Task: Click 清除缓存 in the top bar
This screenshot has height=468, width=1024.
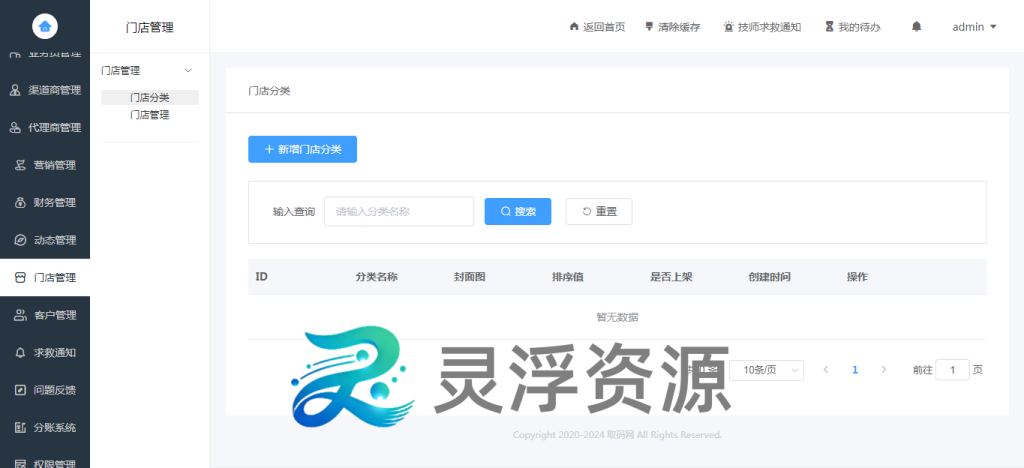Action: [673, 27]
